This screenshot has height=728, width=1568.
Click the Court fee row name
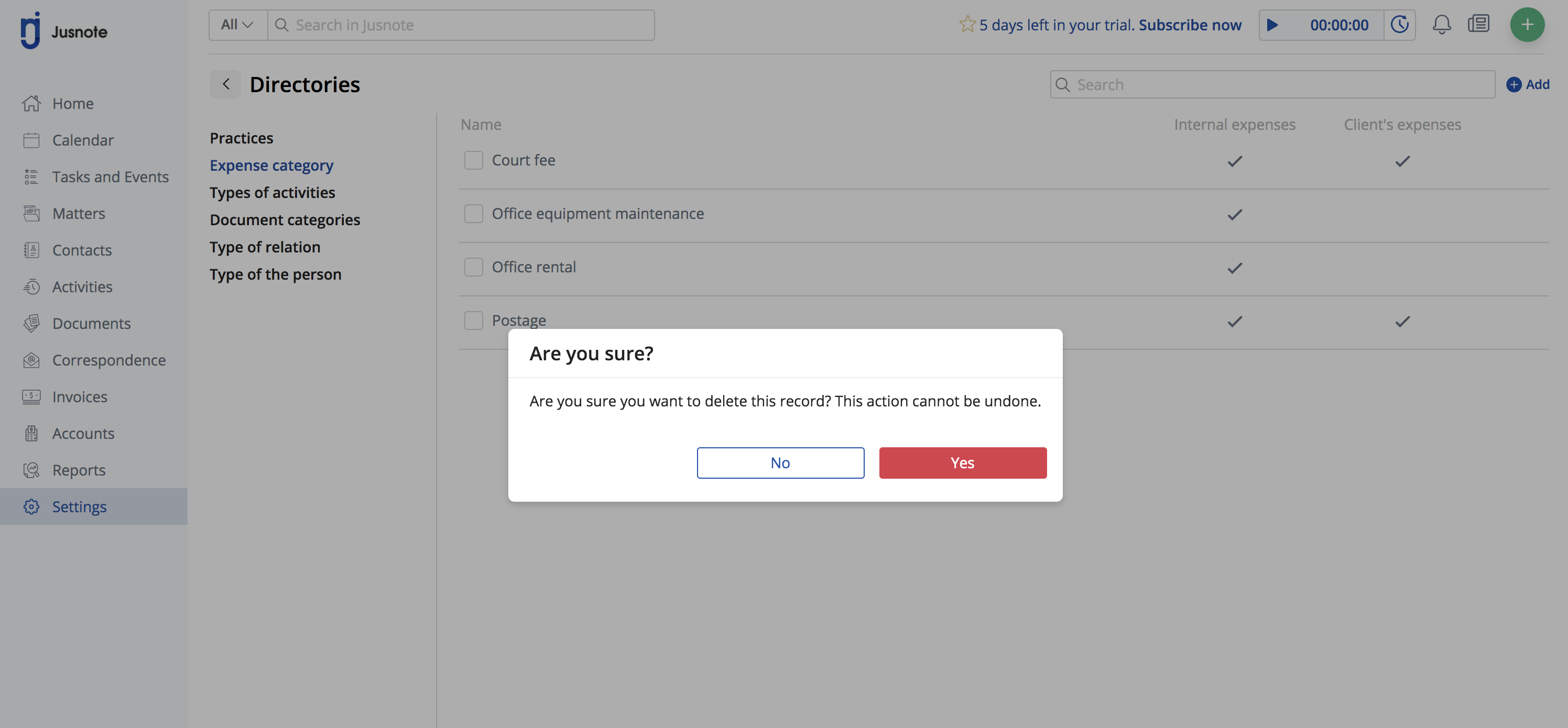click(524, 160)
